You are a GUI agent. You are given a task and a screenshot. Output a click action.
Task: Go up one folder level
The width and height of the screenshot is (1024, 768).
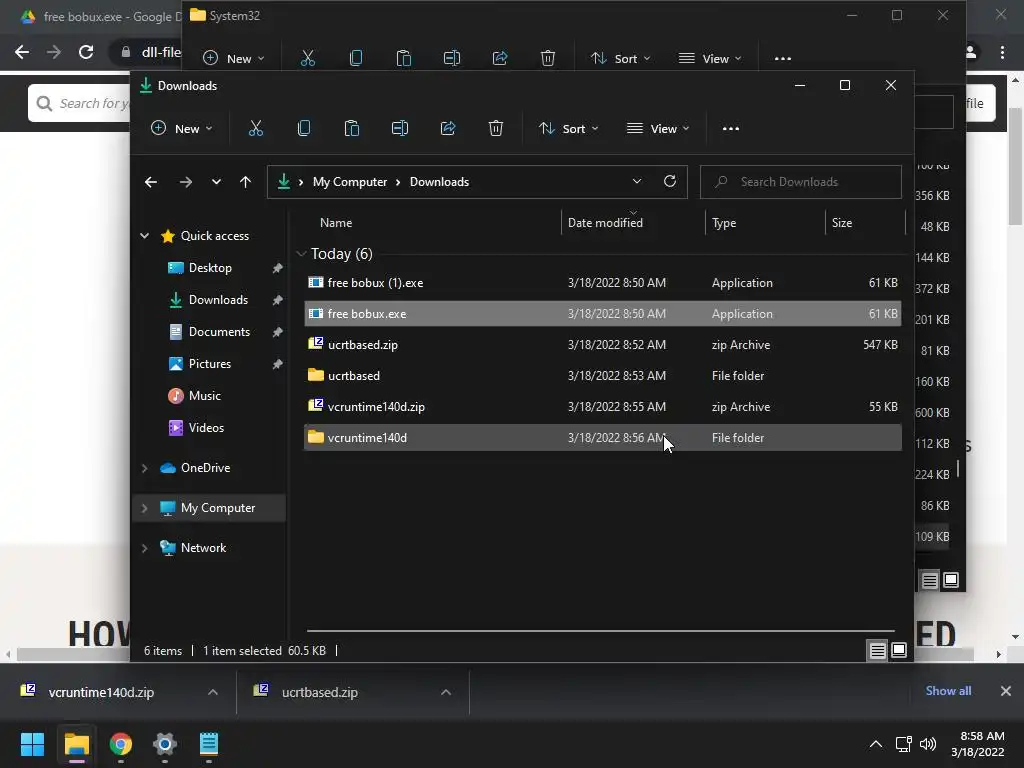point(245,182)
